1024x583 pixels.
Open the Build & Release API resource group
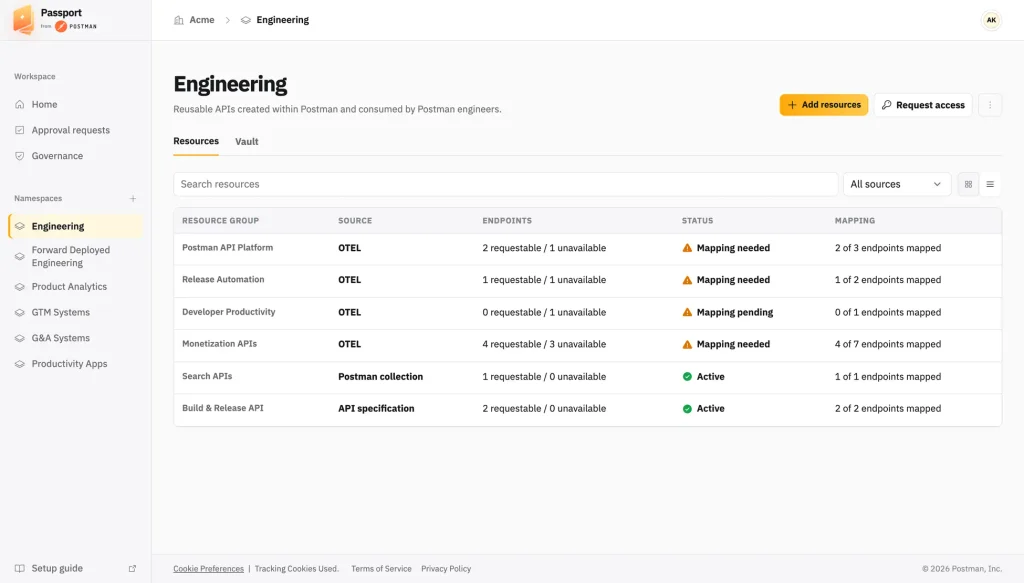[223, 408]
